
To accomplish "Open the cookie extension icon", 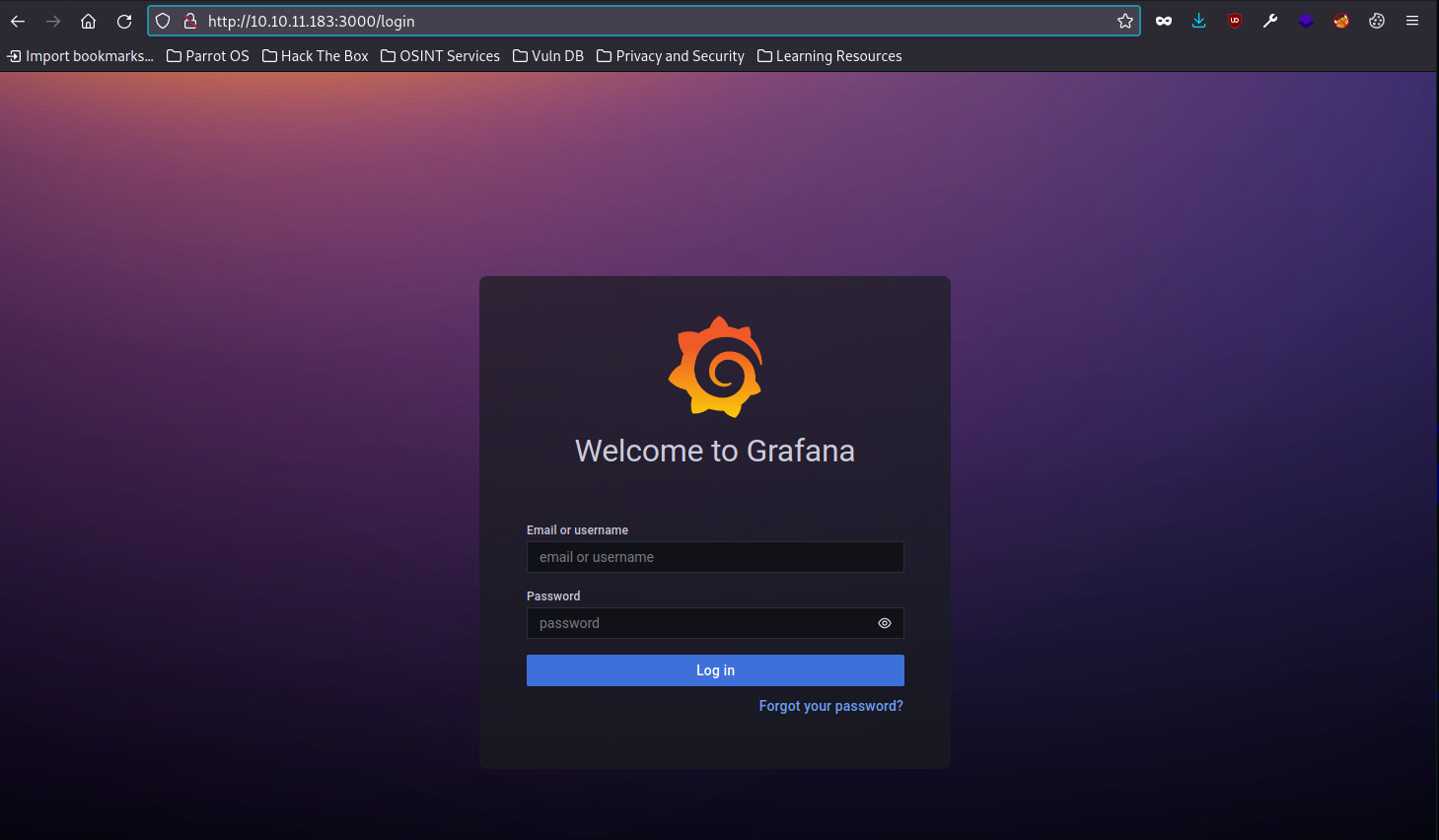I will coord(1376,21).
